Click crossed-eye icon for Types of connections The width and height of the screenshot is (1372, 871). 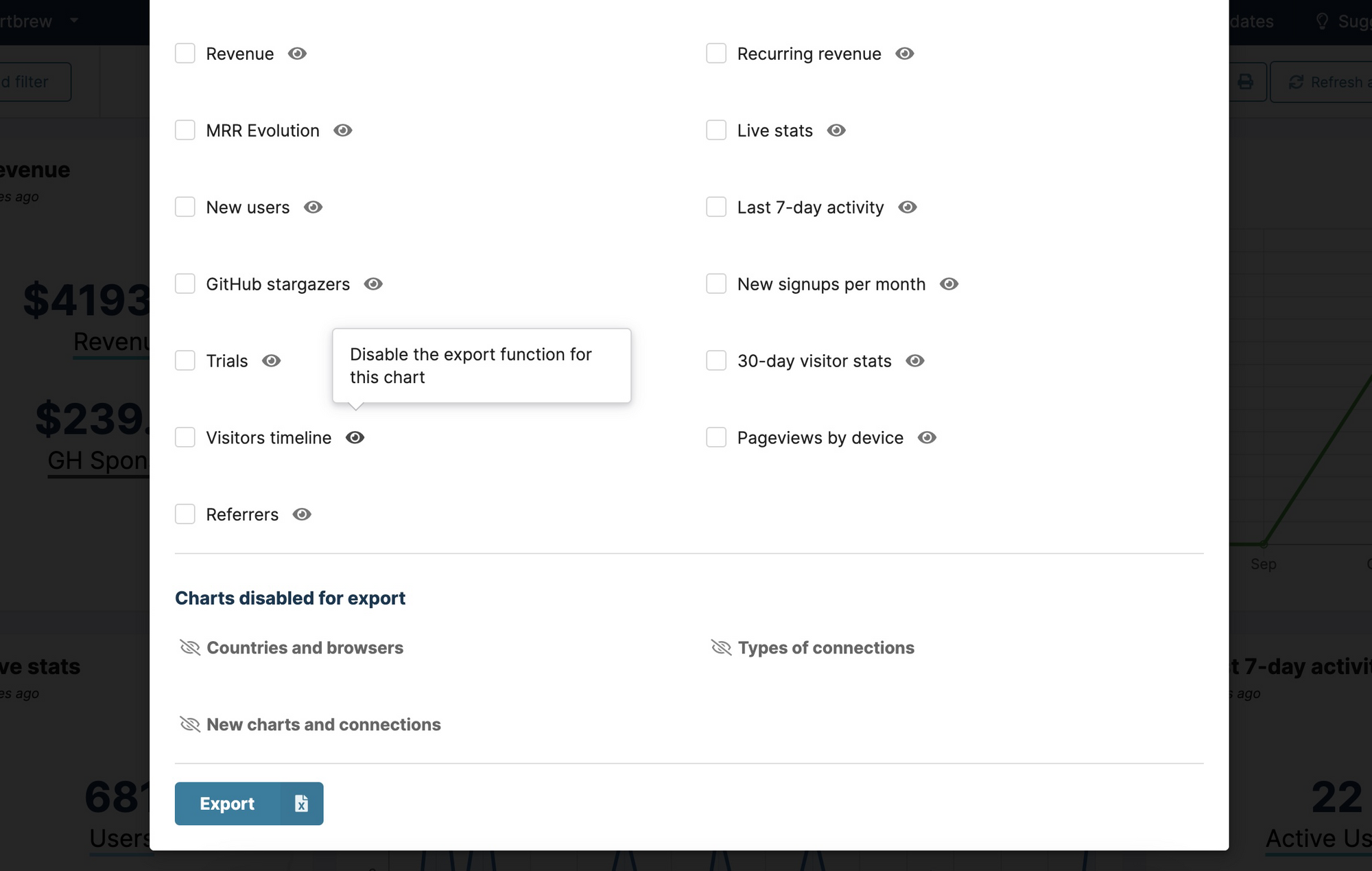coord(721,648)
